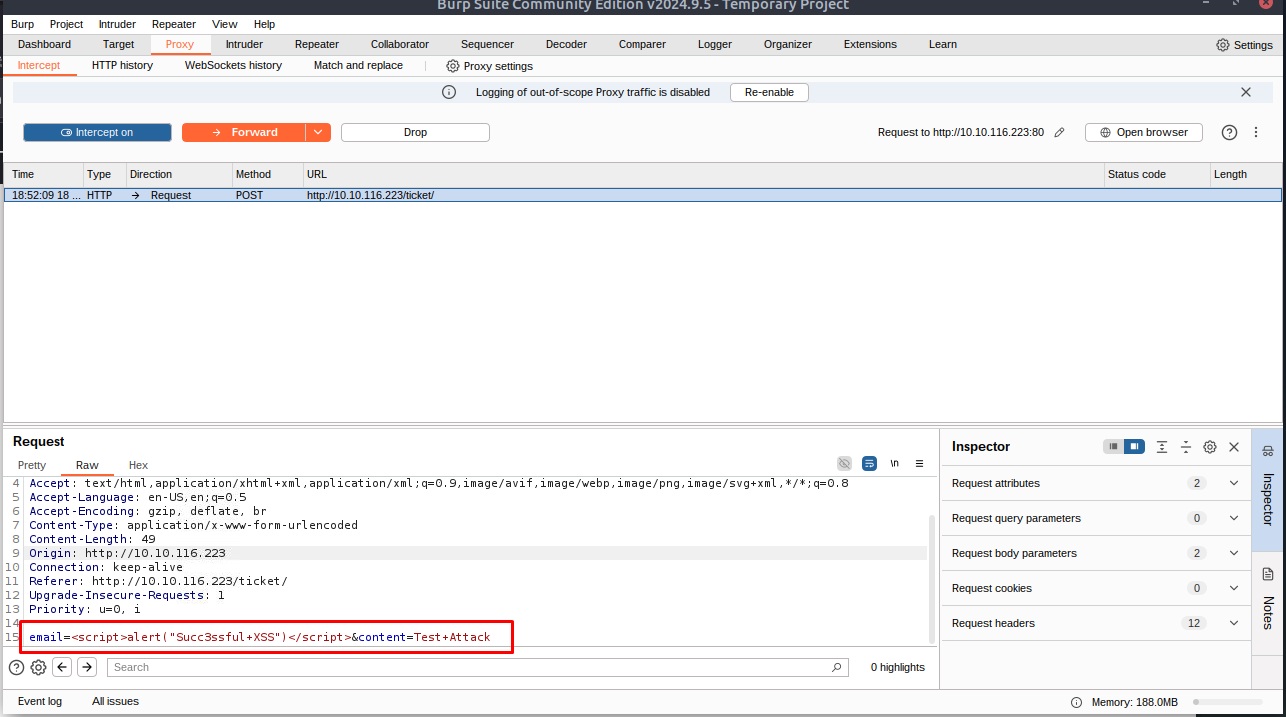Click the Content-Length: 49 header line
Viewport: 1286px width, 717px height.
pyautogui.click(x=92, y=539)
